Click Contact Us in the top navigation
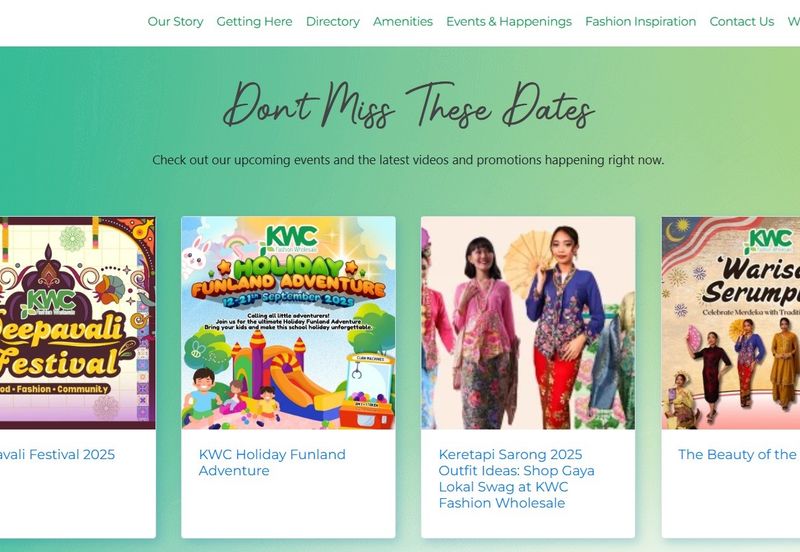 coord(741,21)
